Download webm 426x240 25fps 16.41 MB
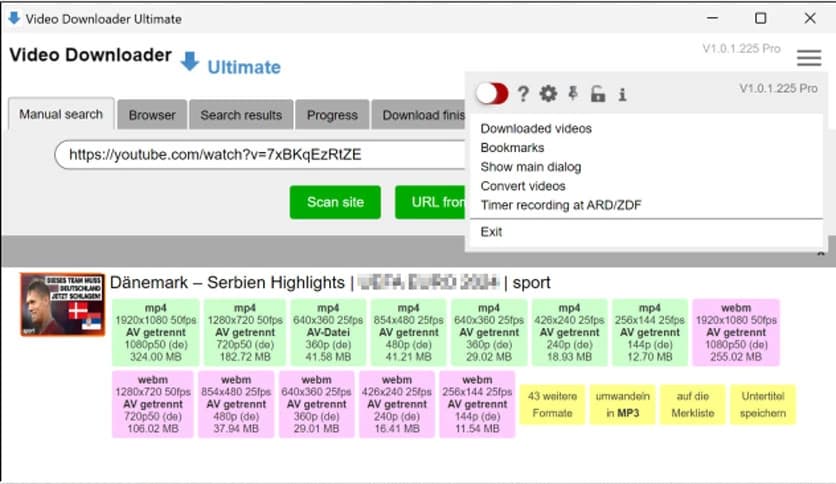The image size is (836, 484). click(x=397, y=404)
